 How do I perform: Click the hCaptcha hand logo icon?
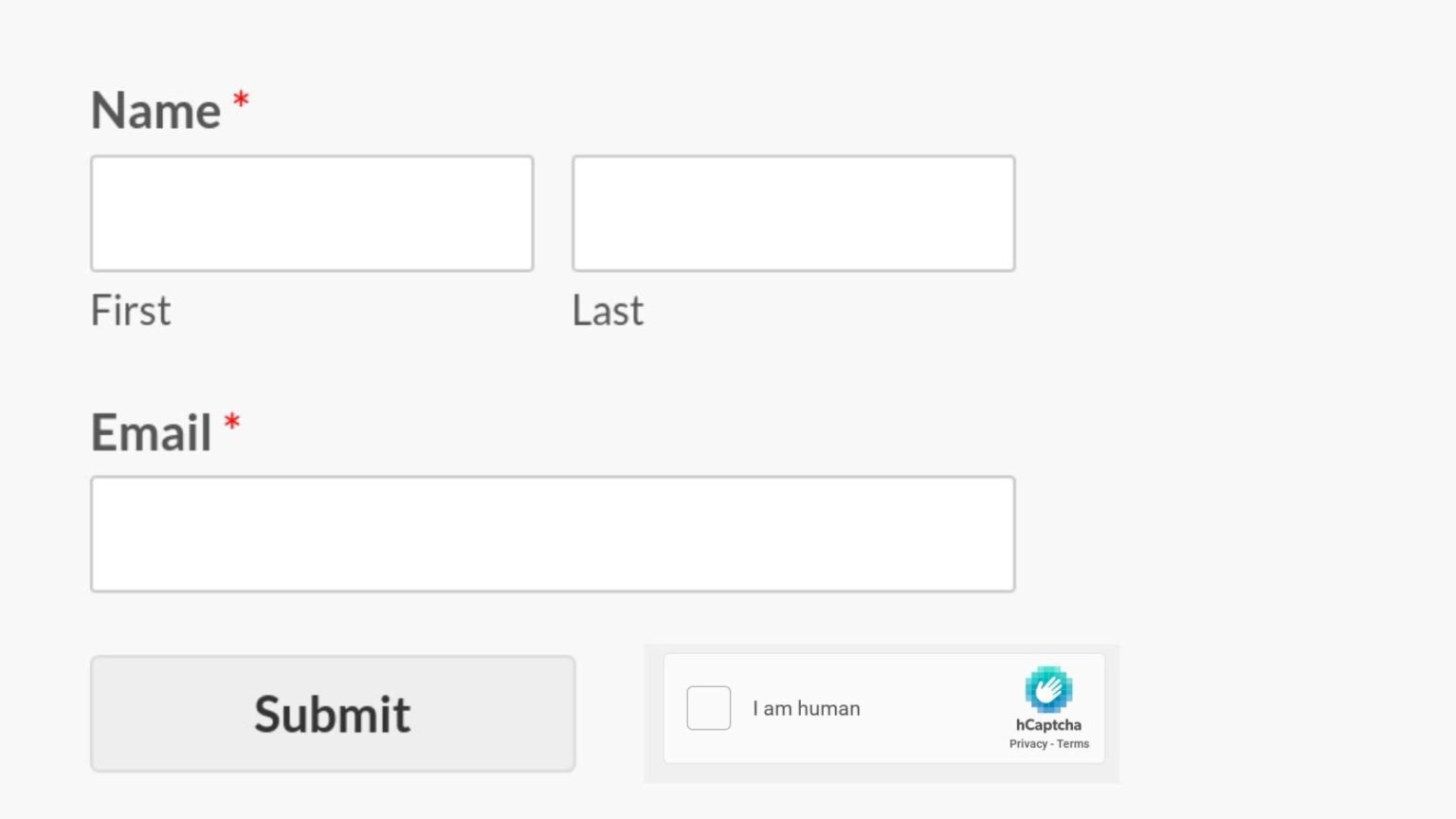1047,689
